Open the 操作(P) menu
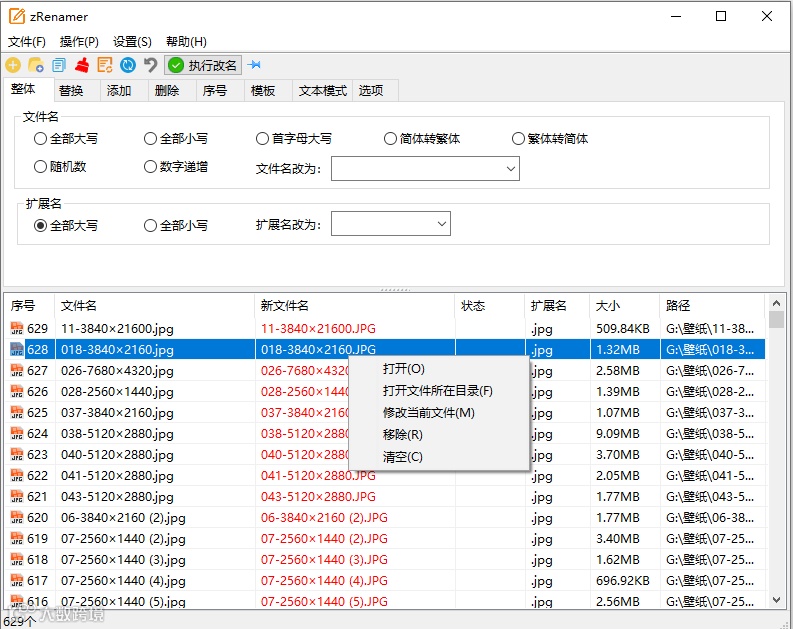Viewport: 793px width, 629px height. pyautogui.click(x=79, y=41)
